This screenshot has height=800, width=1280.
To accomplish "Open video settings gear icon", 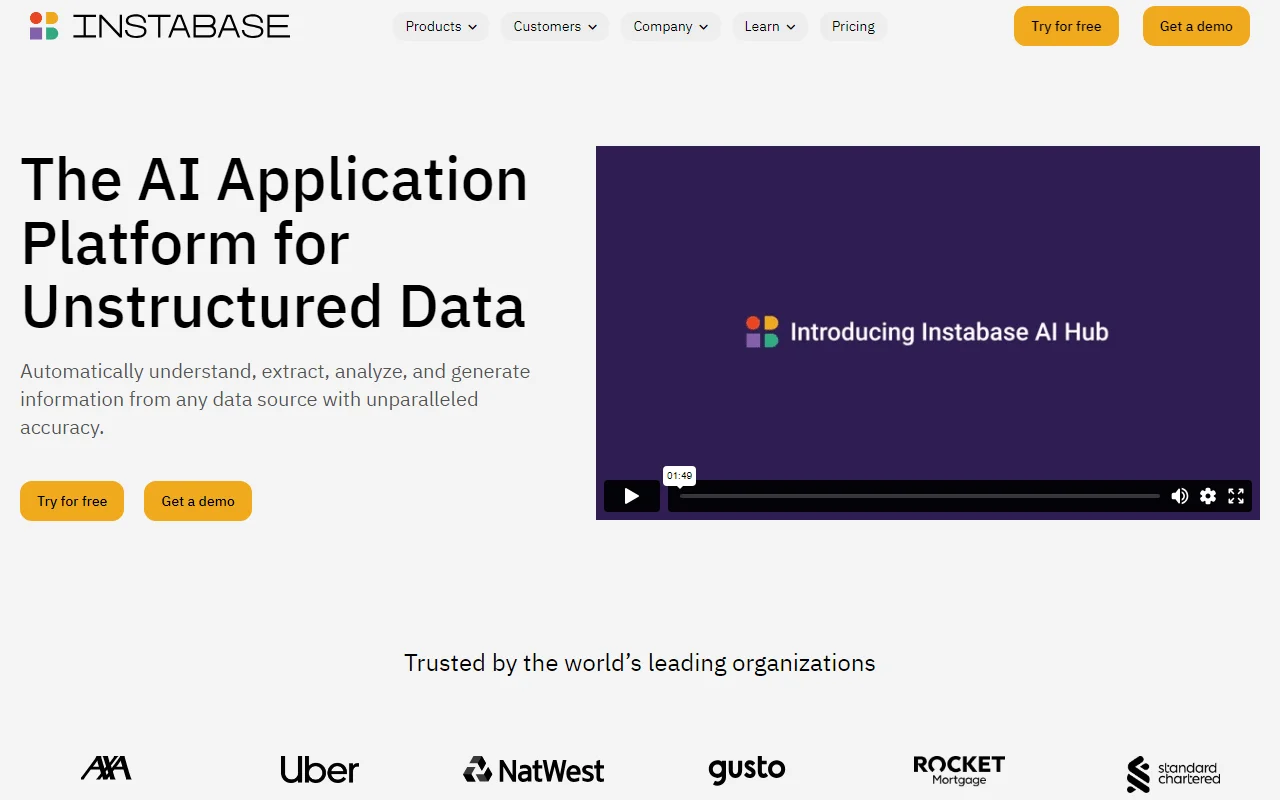I will pyautogui.click(x=1208, y=496).
